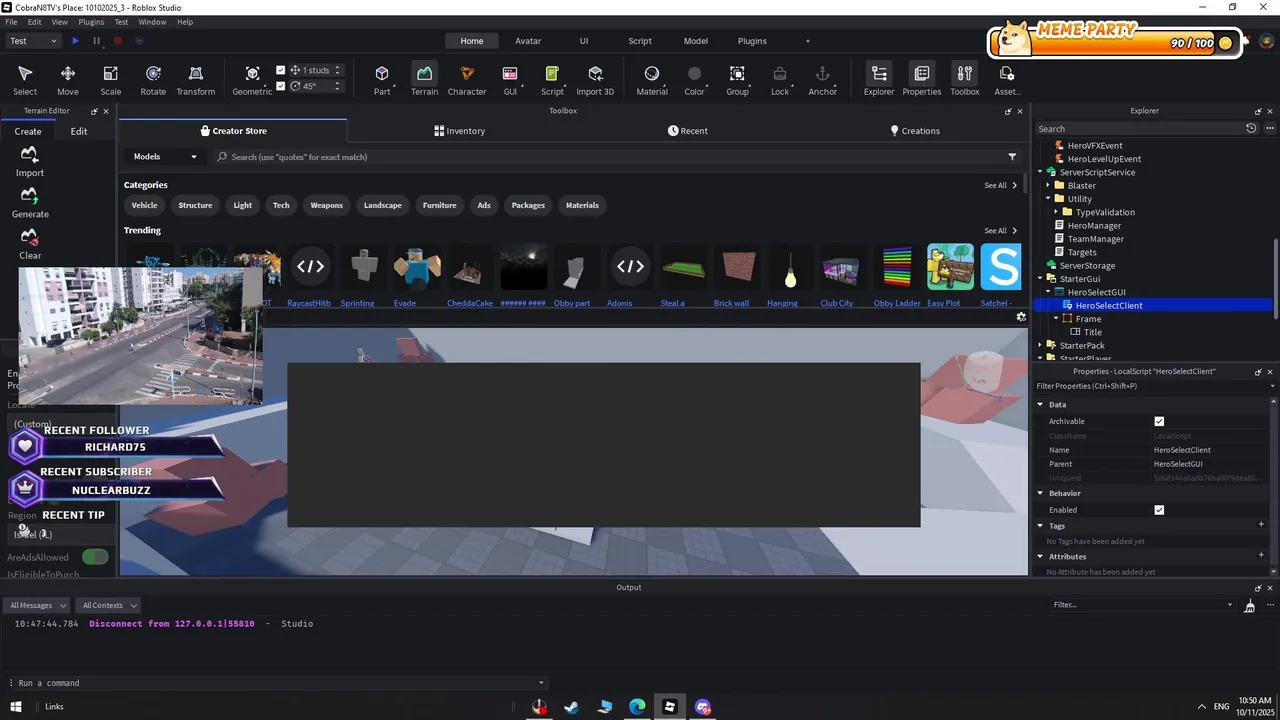Click the Group tool
Image resolution: width=1280 pixels, height=720 pixels.
pyautogui.click(x=737, y=80)
